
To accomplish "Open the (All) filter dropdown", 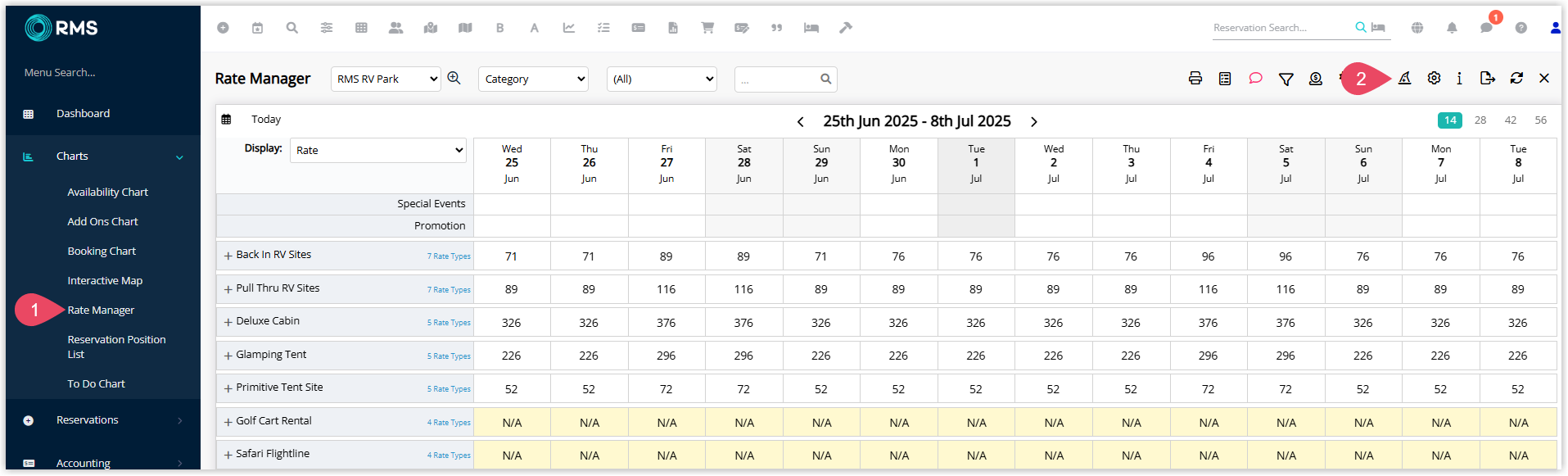I will point(662,79).
